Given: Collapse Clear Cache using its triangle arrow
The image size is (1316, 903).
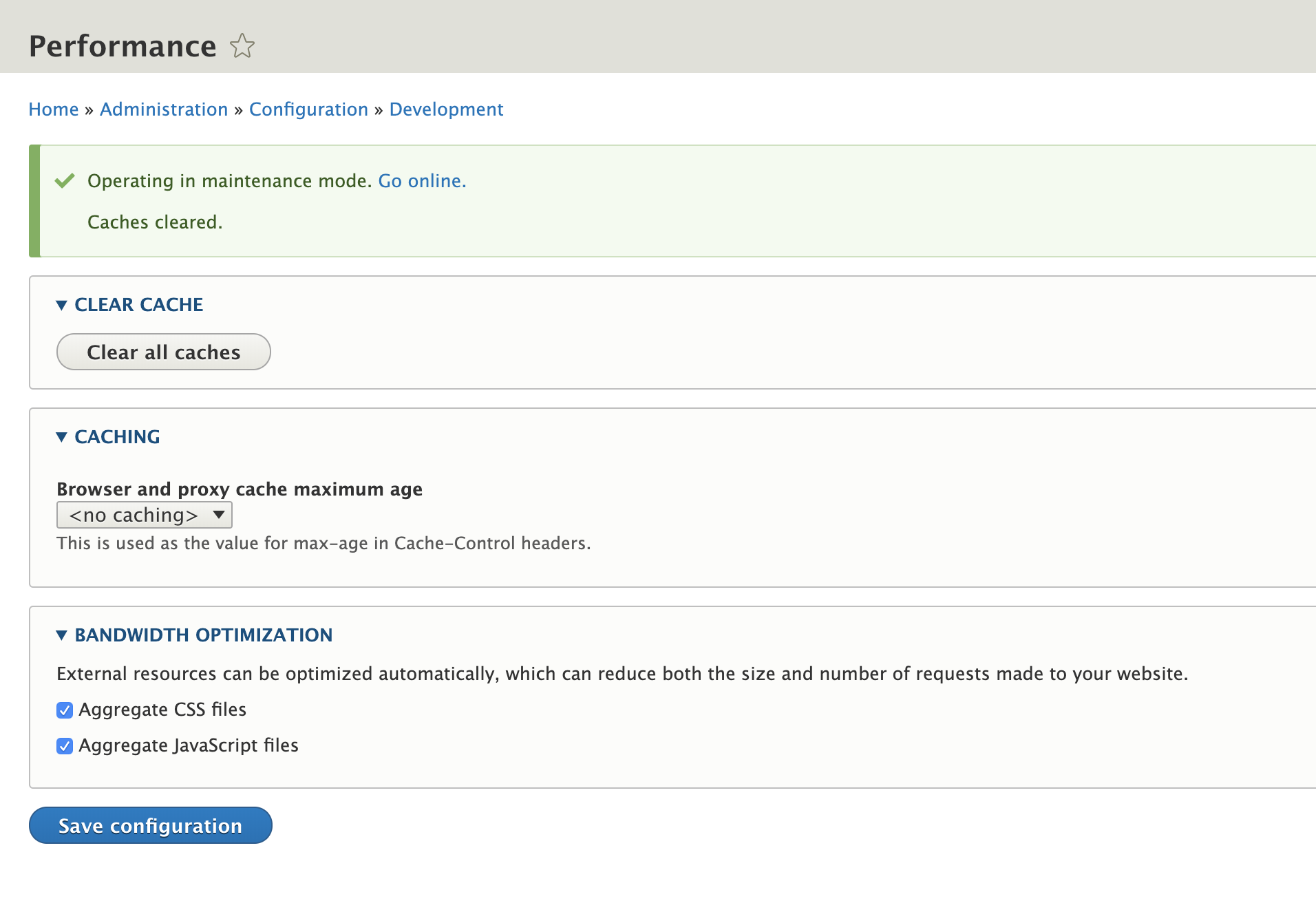Looking at the screenshot, I should coord(61,305).
